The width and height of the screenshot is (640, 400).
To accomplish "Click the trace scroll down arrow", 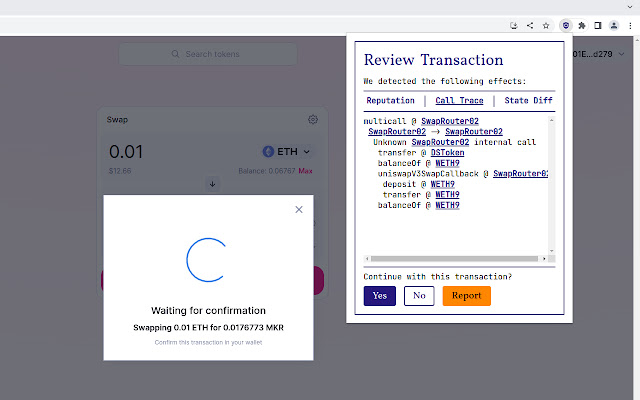I will pos(551,251).
